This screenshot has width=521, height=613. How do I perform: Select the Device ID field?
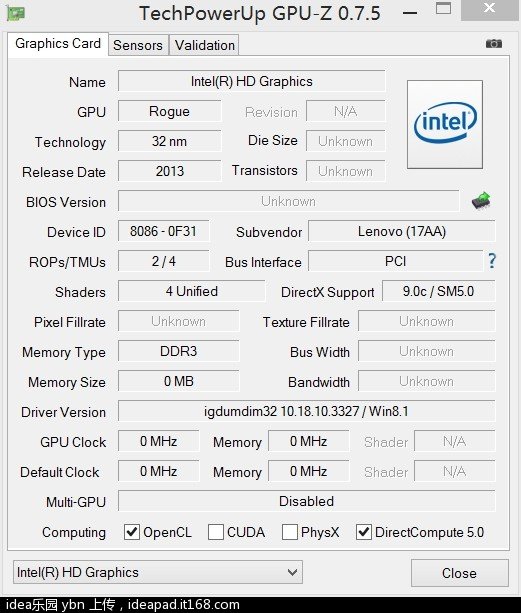point(163,231)
